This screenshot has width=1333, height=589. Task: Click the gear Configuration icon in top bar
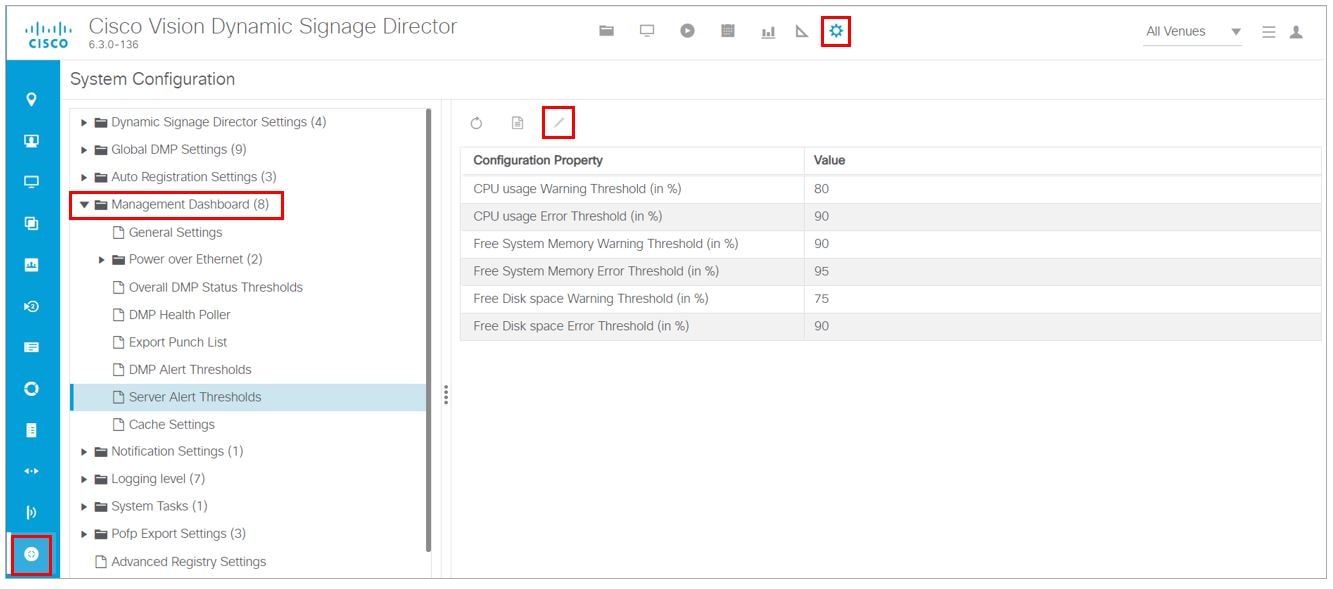836,31
